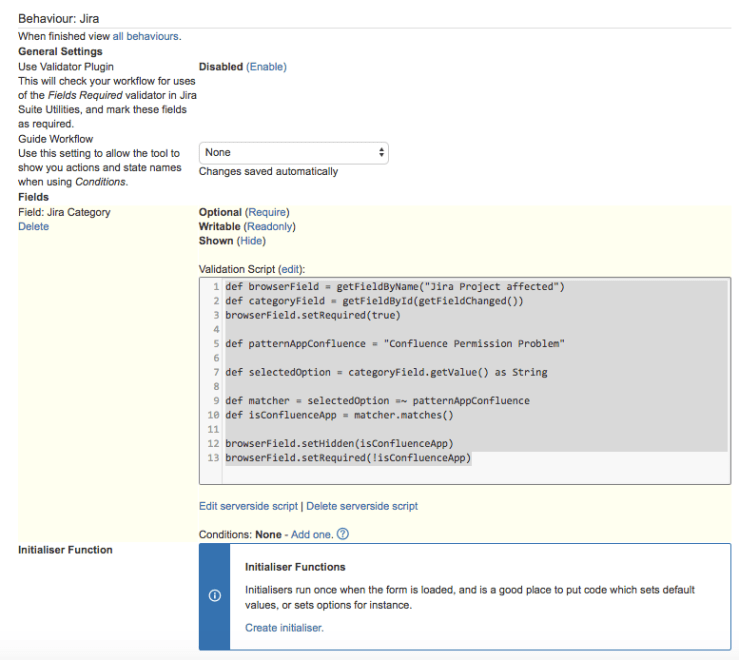
Task: Click Edit serverside script
Action: click(x=248, y=506)
